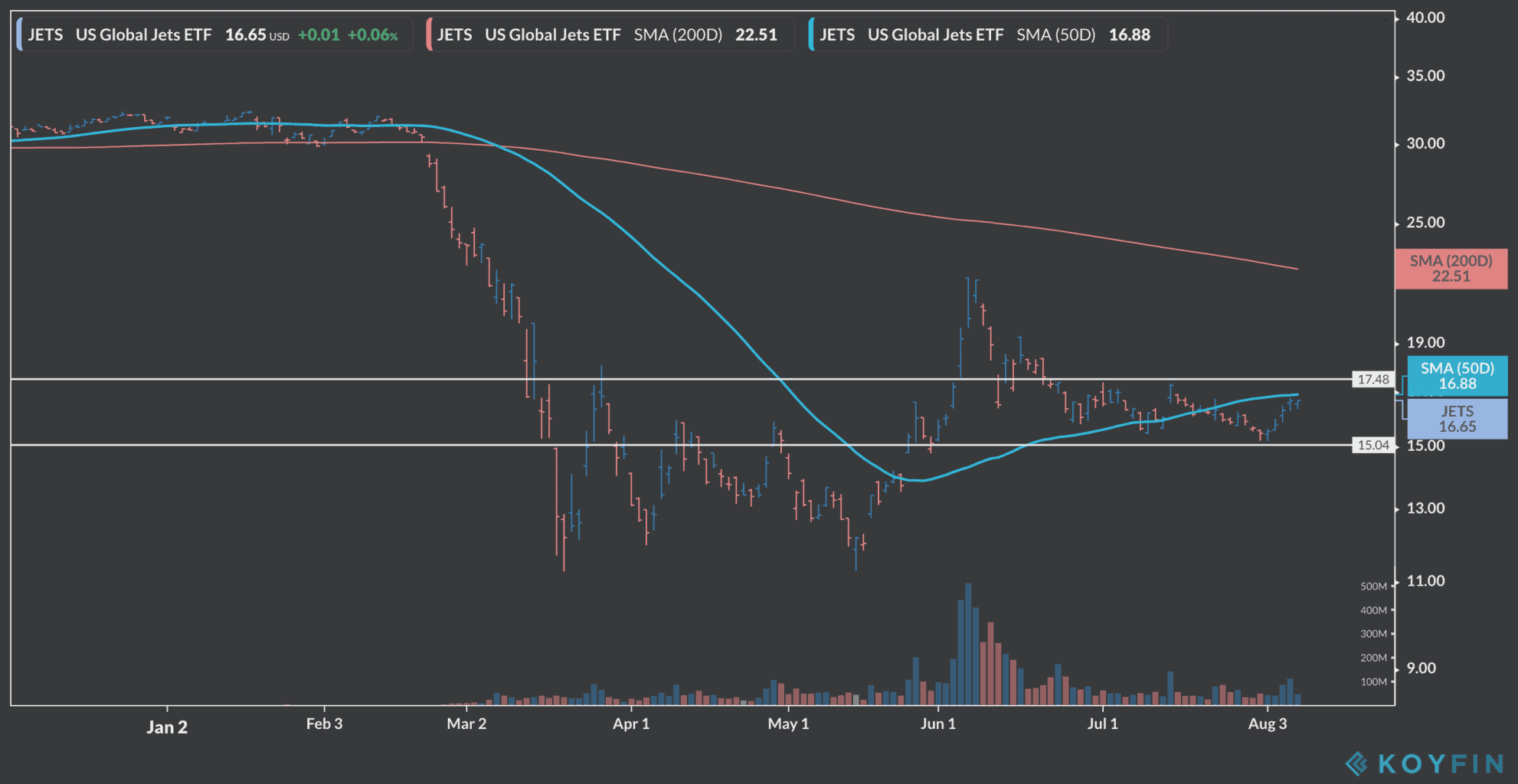Click the Aug 3 date axis label
This screenshot has height=784, width=1518.
click(x=1268, y=724)
